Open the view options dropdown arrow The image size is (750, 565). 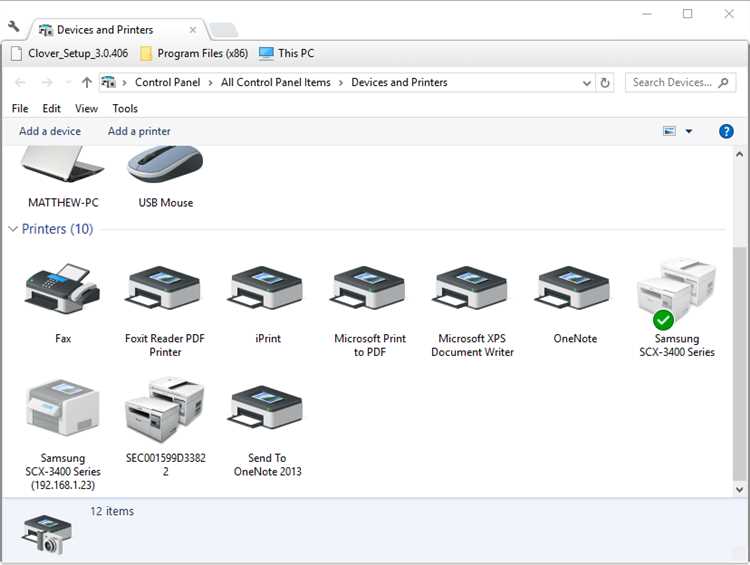689,131
